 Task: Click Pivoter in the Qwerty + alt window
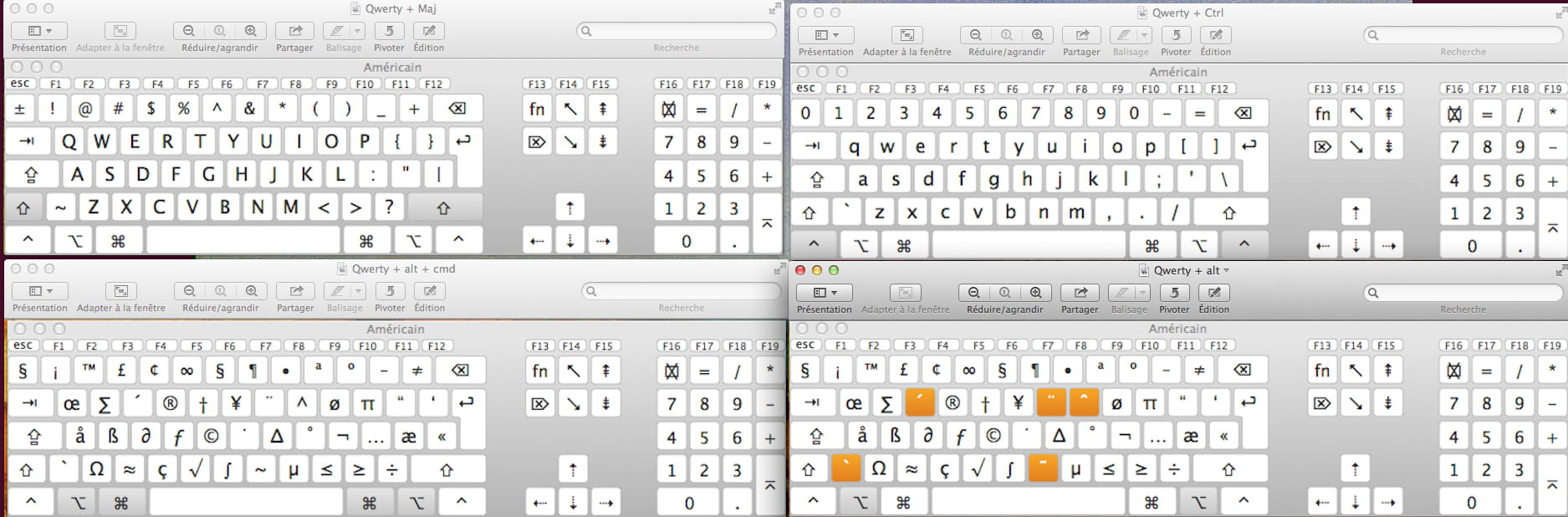(1174, 293)
